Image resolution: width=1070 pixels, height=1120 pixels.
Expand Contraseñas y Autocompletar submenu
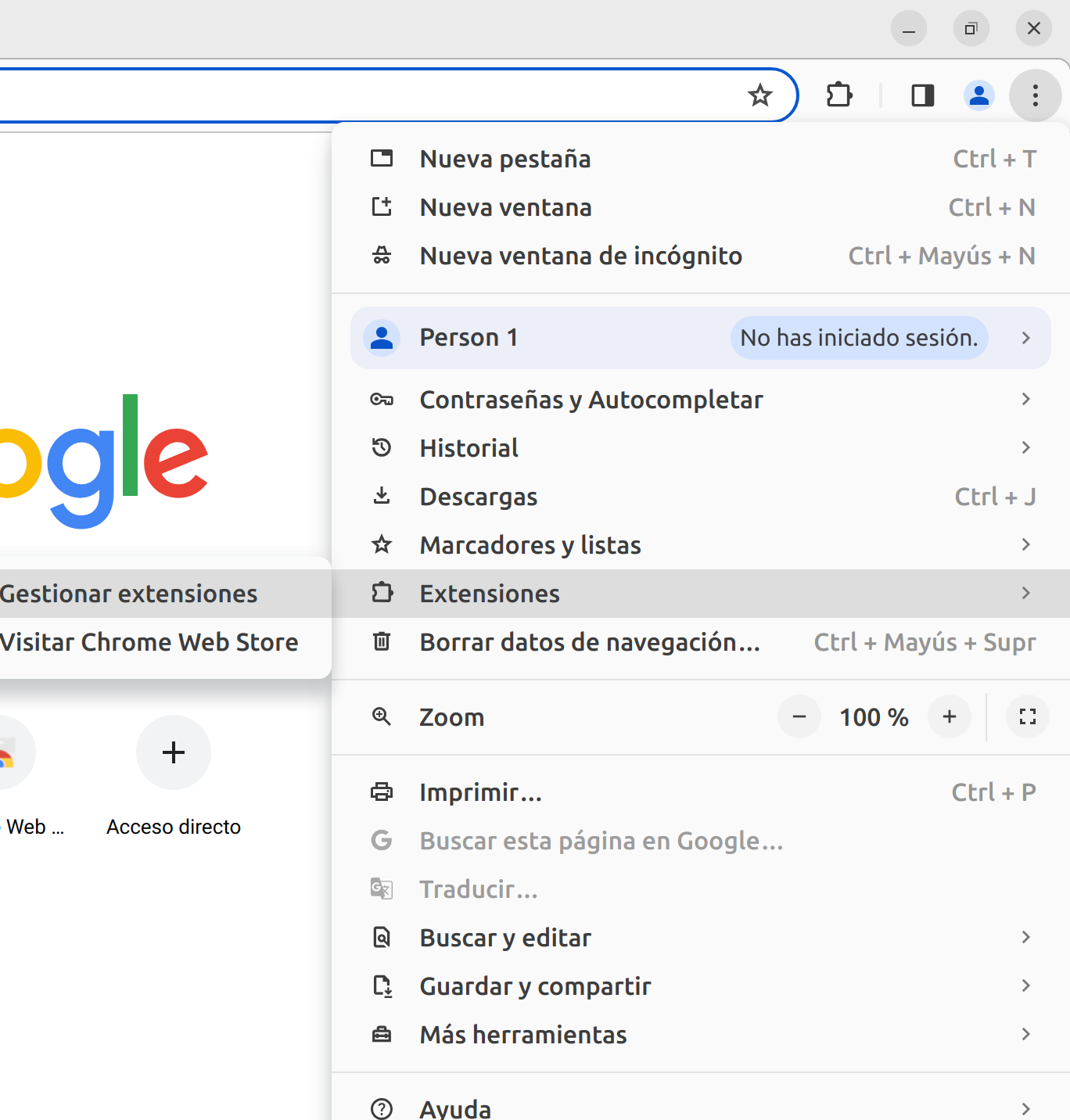pyautogui.click(x=1025, y=400)
